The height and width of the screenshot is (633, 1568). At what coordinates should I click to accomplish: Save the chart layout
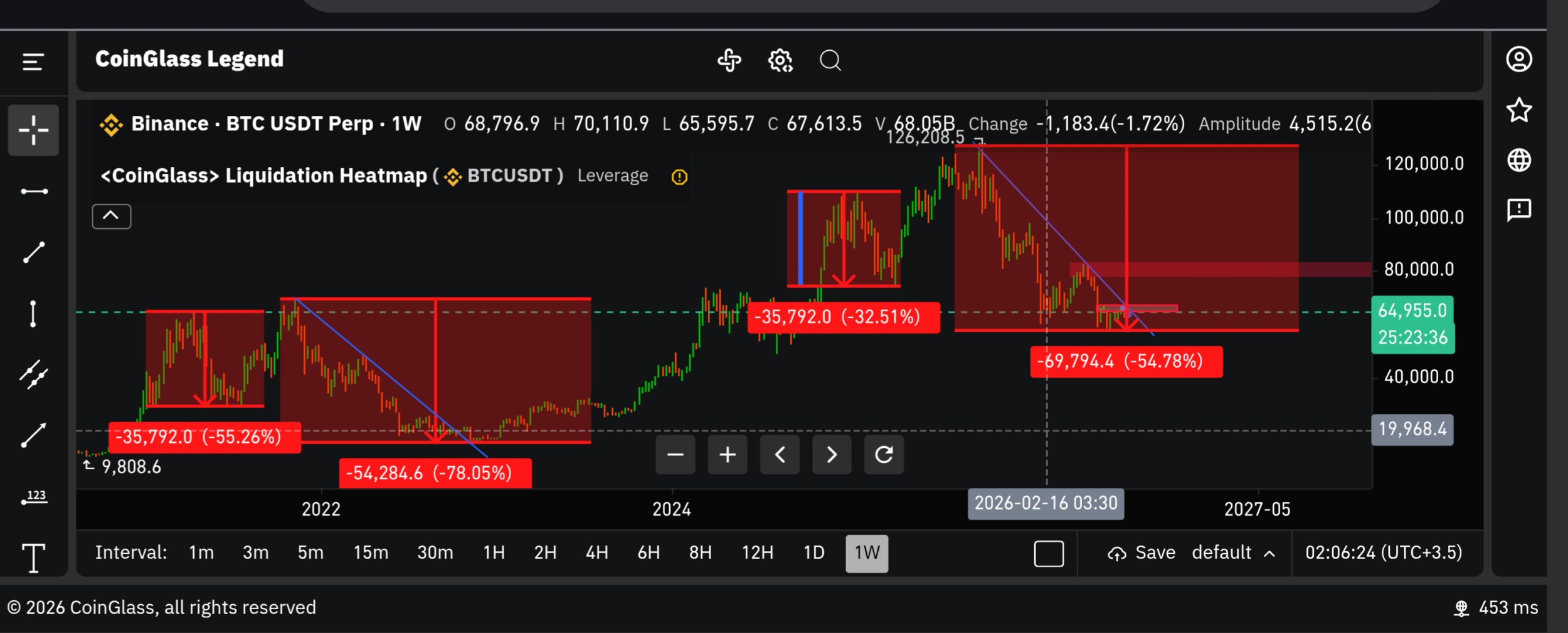[x=1142, y=553]
